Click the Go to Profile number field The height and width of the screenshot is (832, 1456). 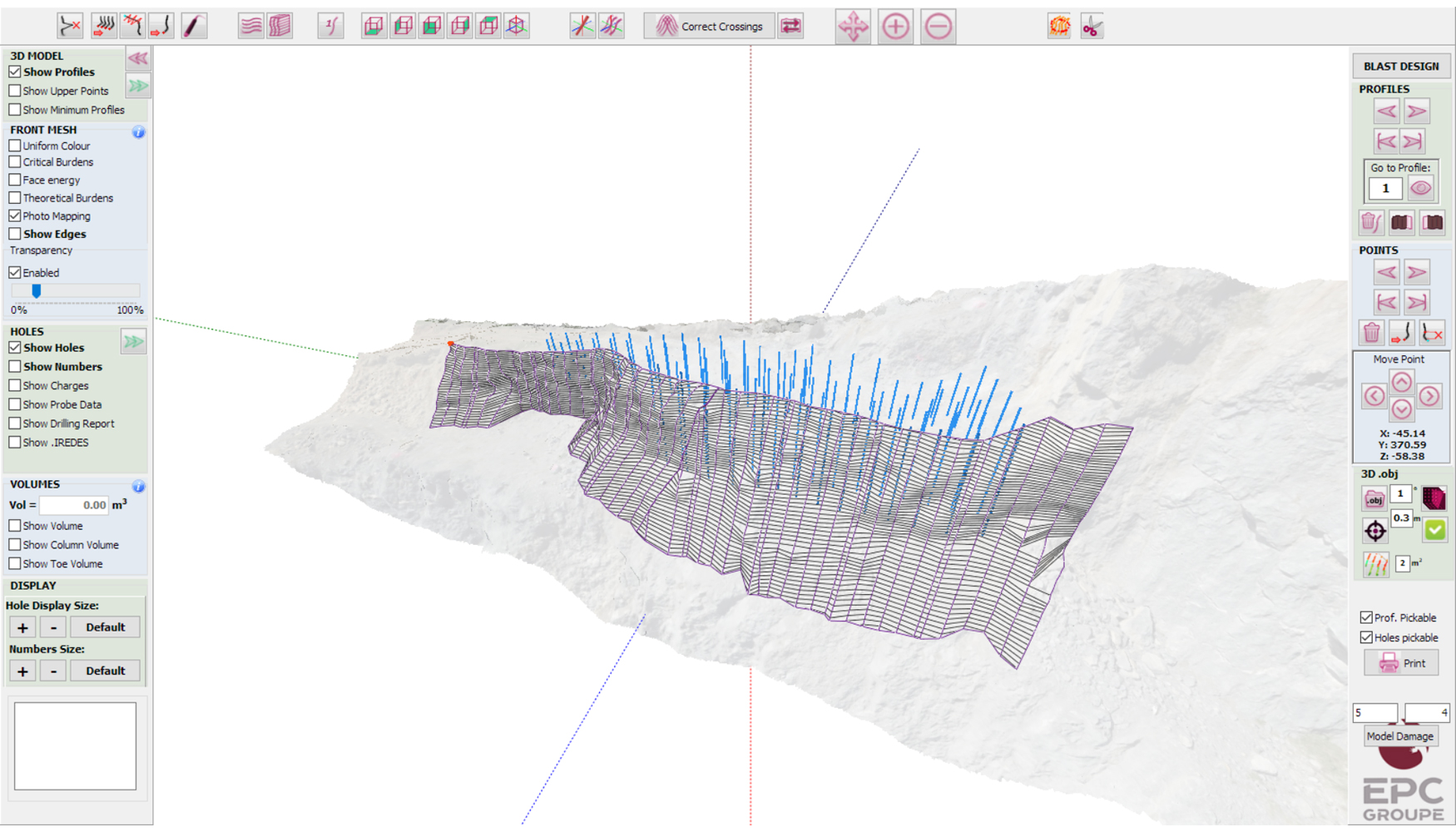click(x=1385, y=188)
